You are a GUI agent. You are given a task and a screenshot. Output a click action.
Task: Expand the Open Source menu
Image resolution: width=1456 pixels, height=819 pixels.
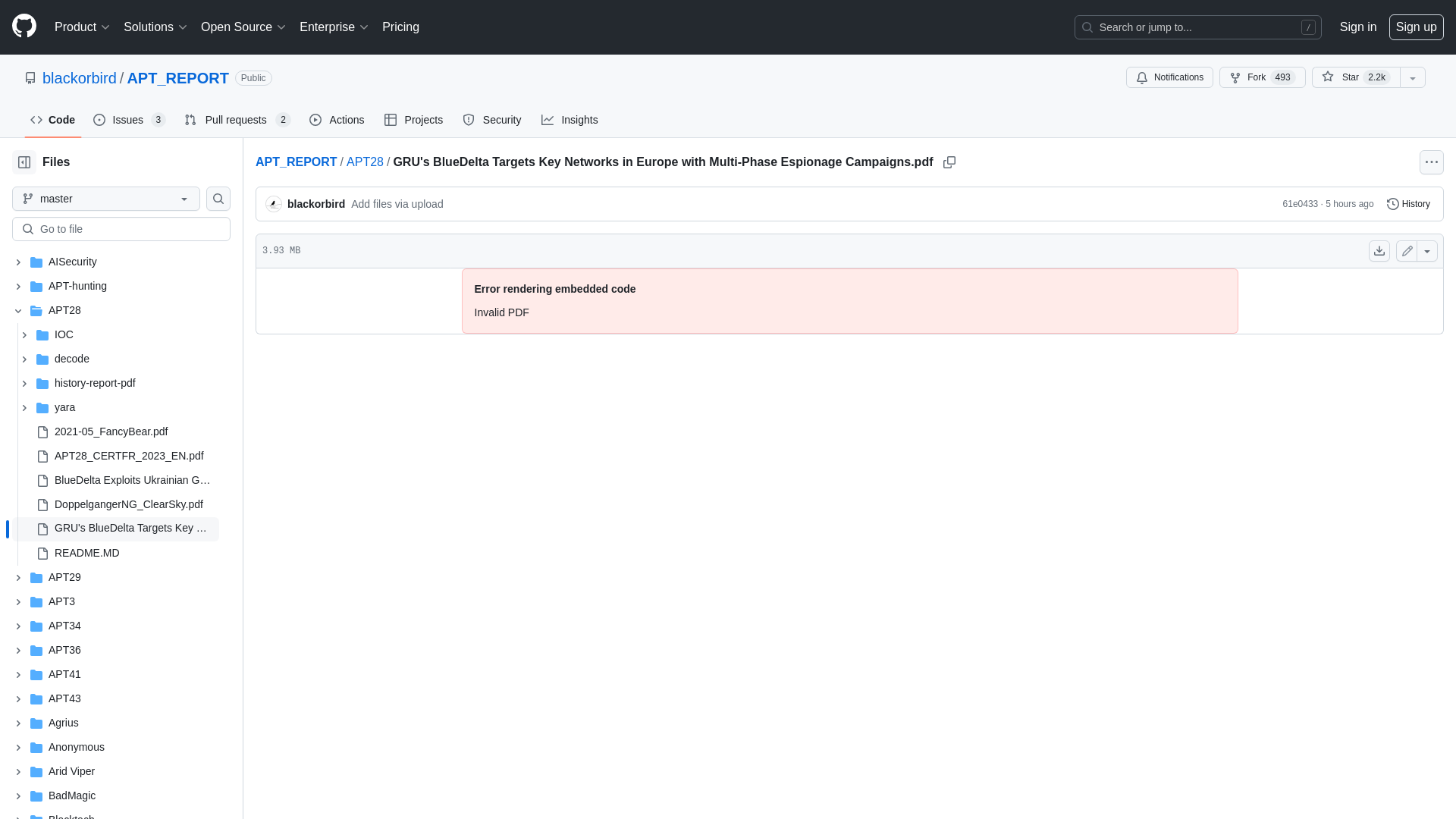(243, 27)
